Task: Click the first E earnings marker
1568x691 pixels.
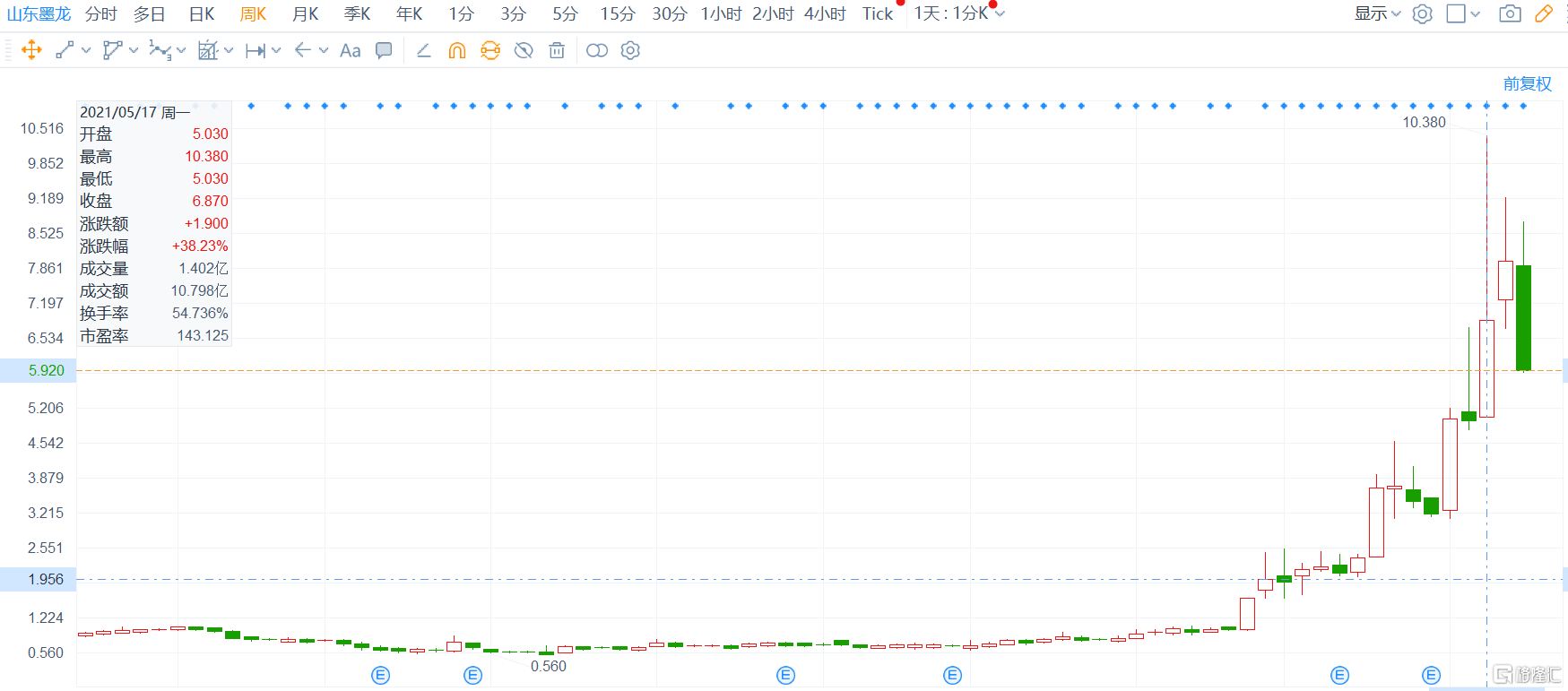Action: click(381, 675)
